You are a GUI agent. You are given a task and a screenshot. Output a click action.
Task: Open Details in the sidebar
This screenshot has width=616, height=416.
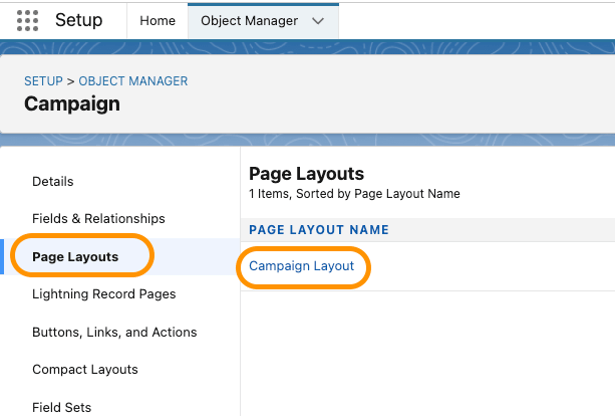tap(53, 181)
